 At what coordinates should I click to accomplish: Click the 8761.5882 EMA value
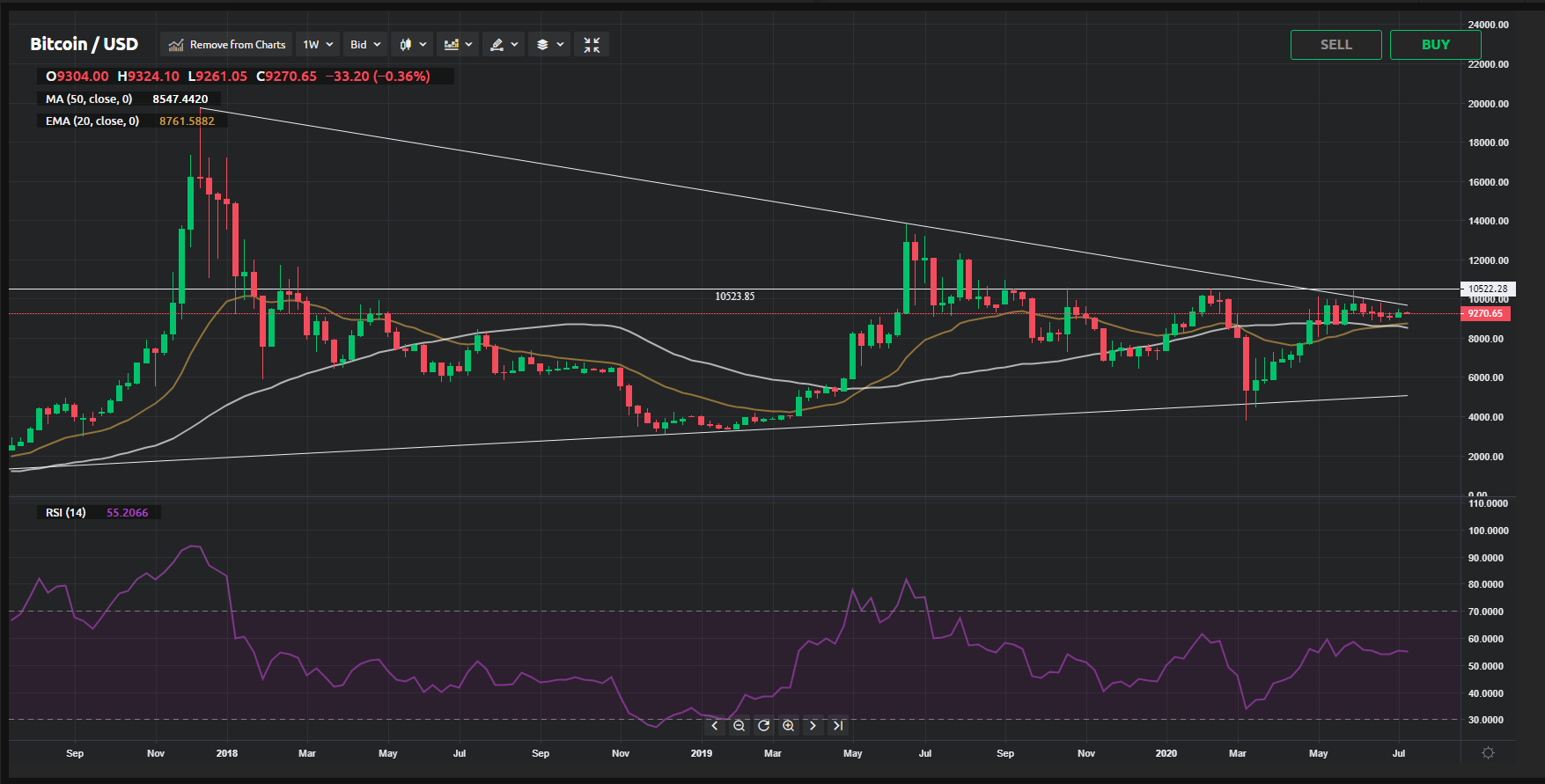click(187, 121)
